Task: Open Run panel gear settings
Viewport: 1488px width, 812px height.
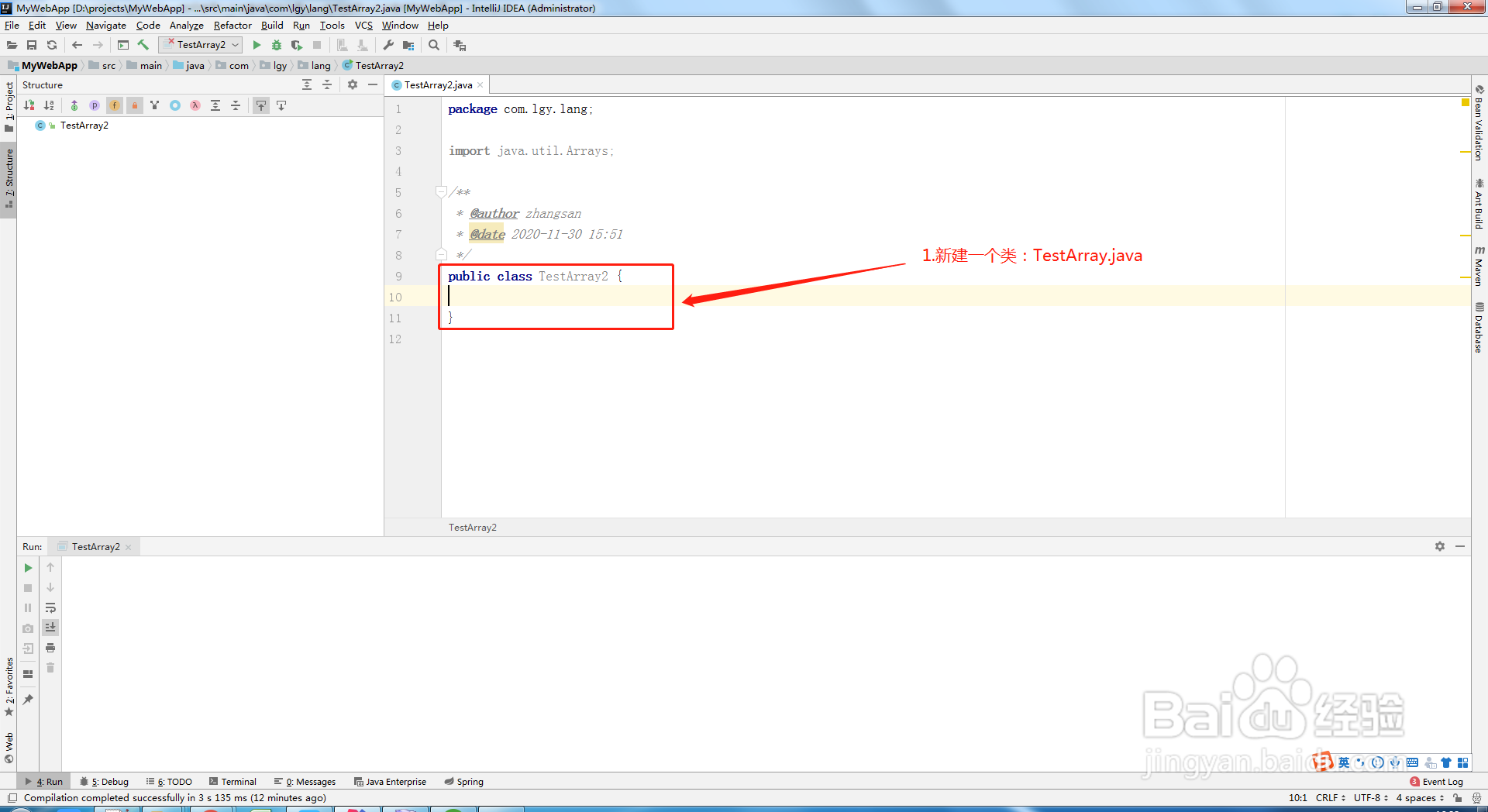Action: tap(1440, 546)
